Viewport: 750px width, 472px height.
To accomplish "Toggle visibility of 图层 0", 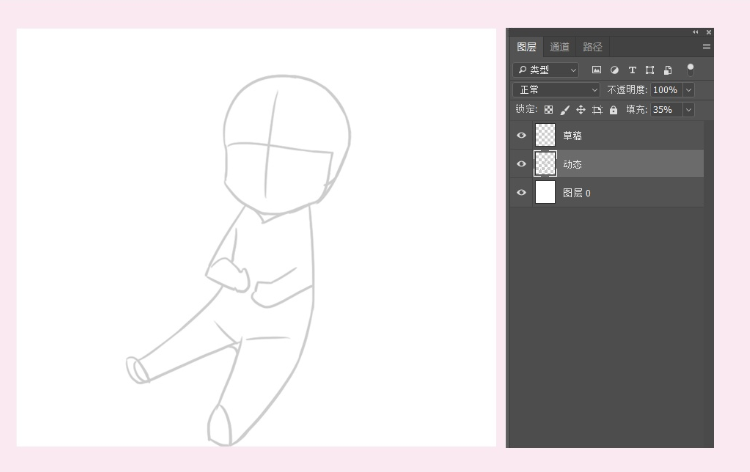I will pyautogui.click(x=521, y=192).
